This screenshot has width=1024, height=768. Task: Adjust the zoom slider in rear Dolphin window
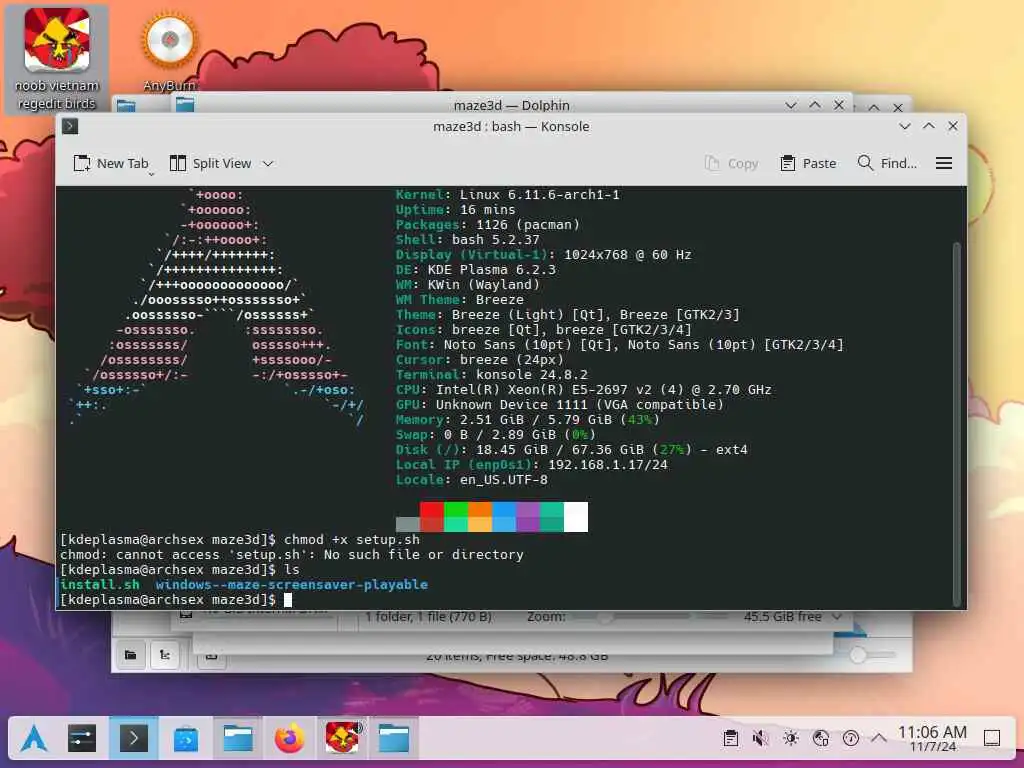pyautogui.click(x=872, y=654)
